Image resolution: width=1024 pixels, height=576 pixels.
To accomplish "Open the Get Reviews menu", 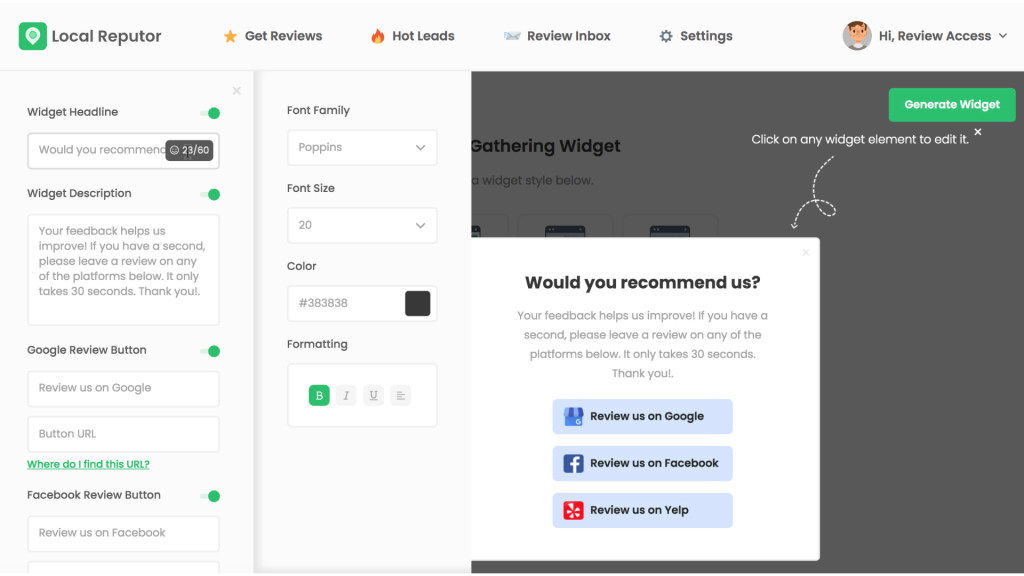I will click(272, 36).
